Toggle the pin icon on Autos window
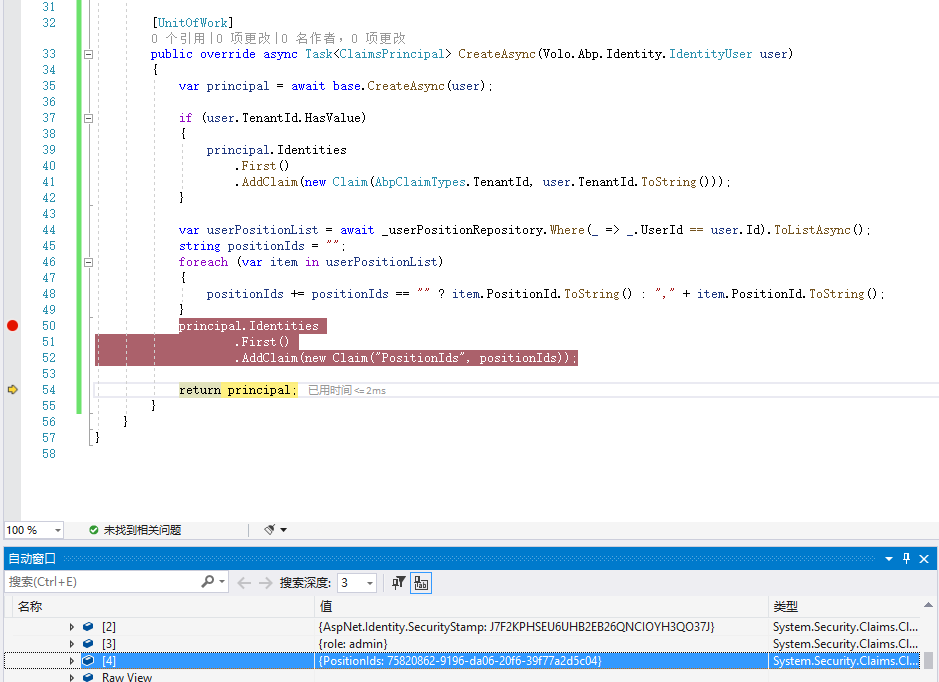939x682 pixels. pyautogui.click(x=906, y=558)
